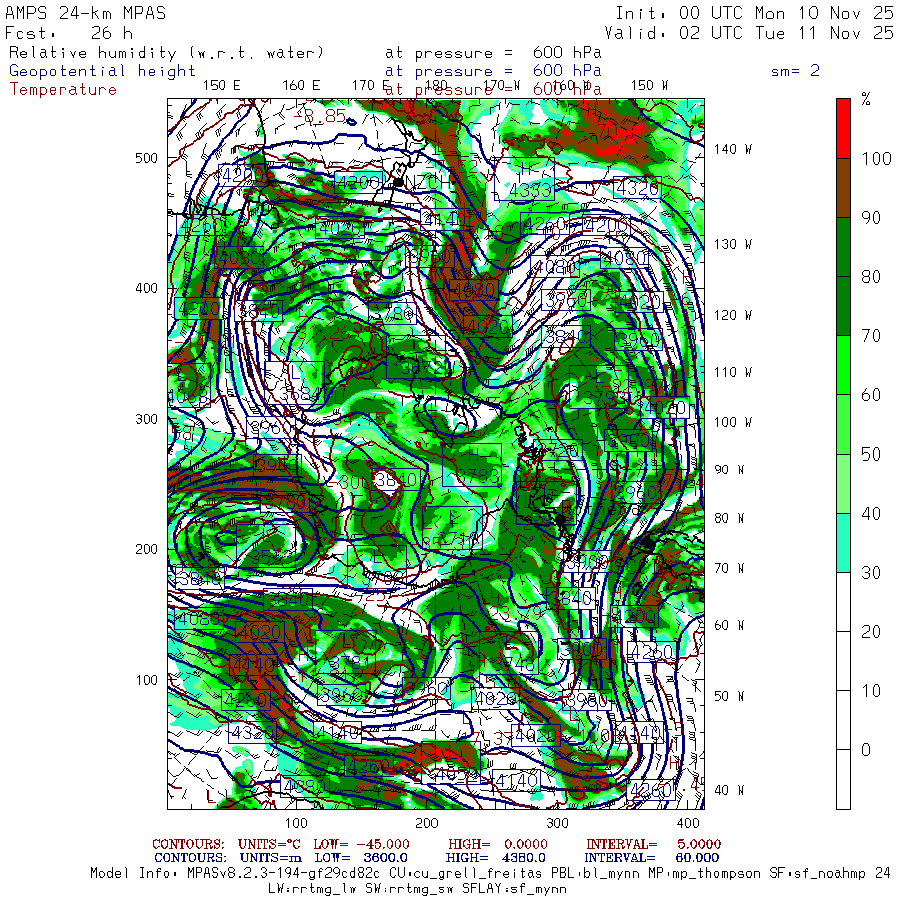Click the white 0–10% color bar segment
Image resolution: width=900 pixels, height=900 pixels.
[x=843, y=720]
